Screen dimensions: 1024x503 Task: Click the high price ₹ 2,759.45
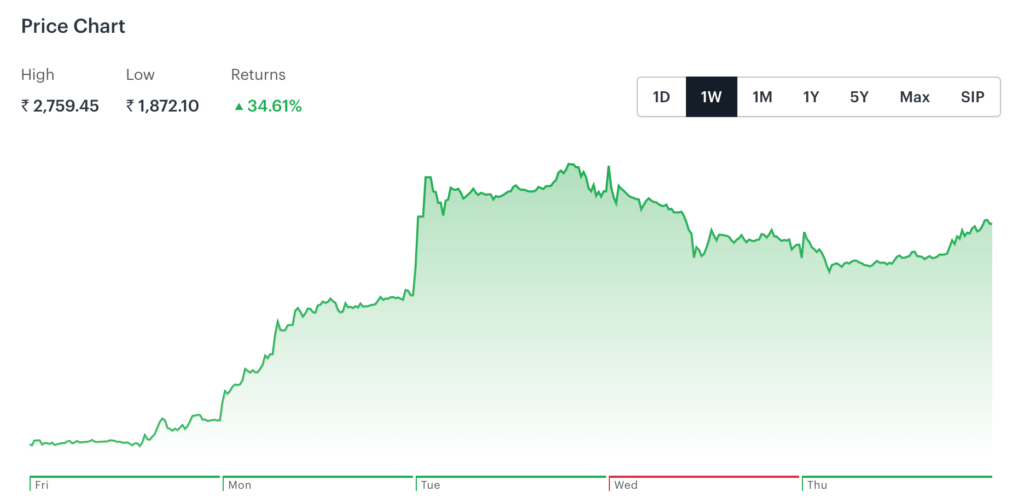pyautogui.click(x=60, y=106)
